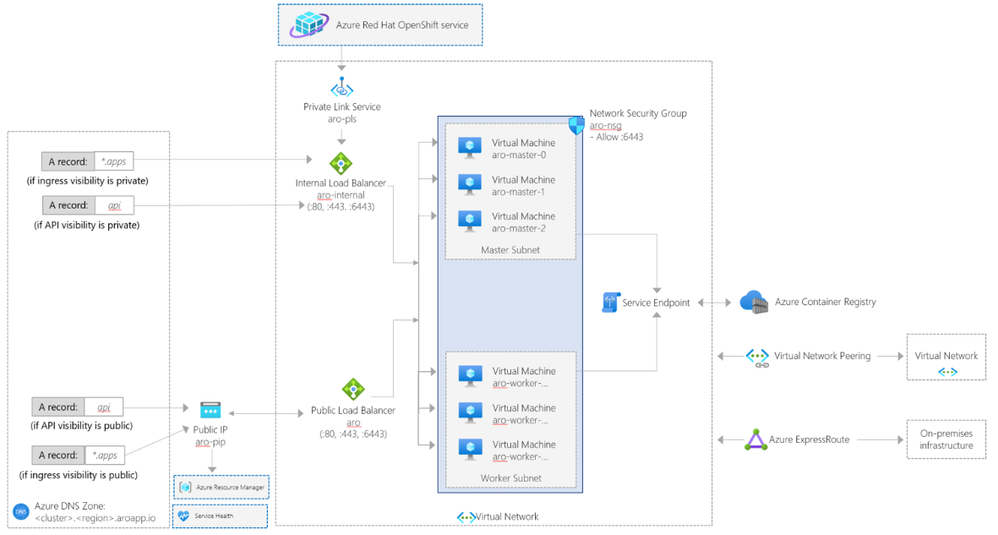Click the ports text under Public Load Balancer
The width and height of the screenshot is (998, 535).
pos(353,434)
